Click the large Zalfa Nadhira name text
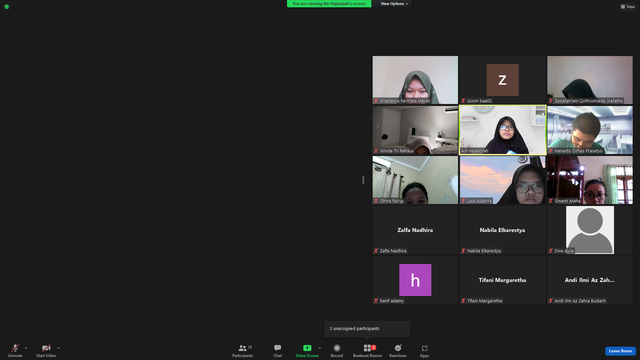Viewport: 640px width, 360px height. (415, 230)
